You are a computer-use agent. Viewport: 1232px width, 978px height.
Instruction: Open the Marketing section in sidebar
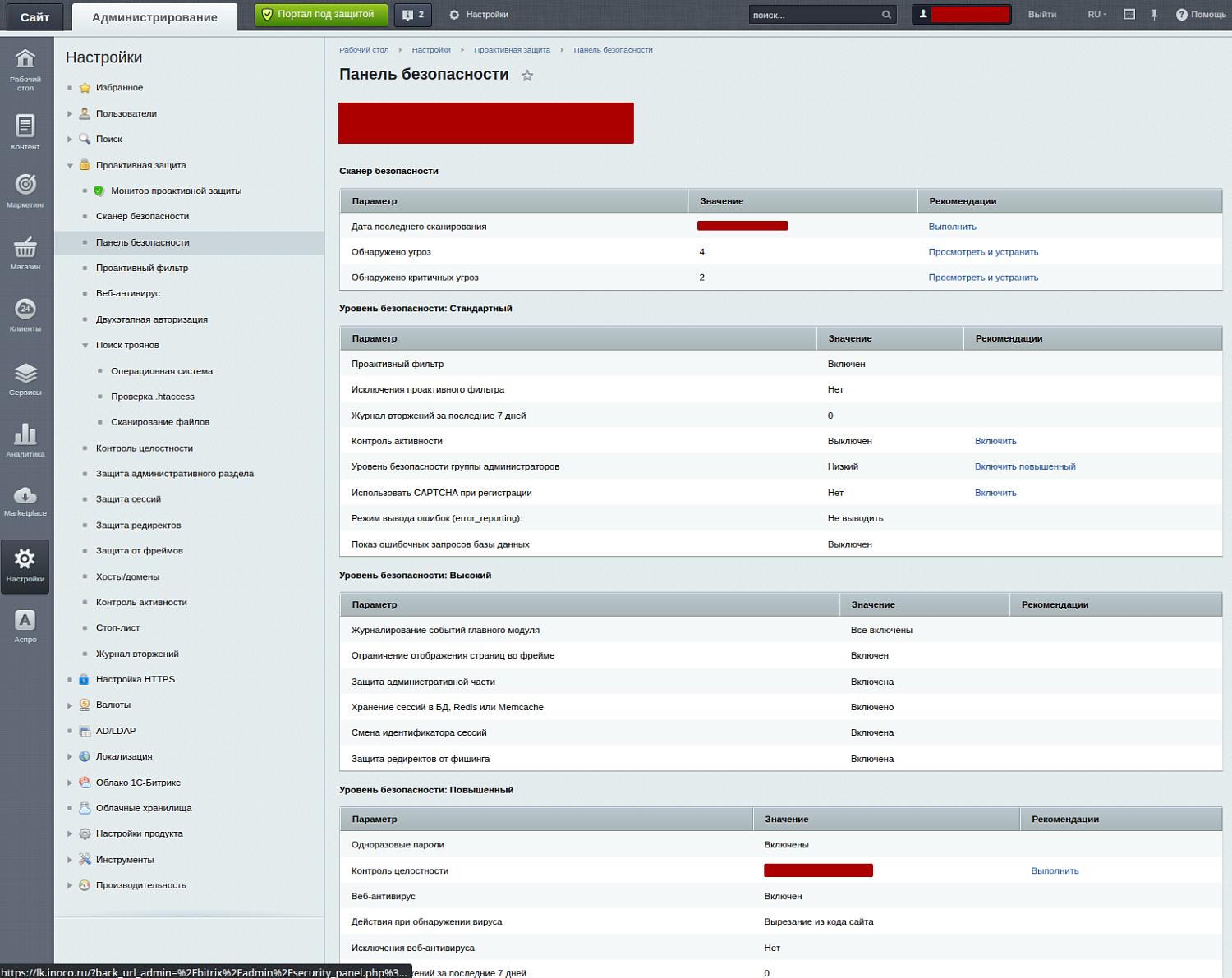click(25, 190)
